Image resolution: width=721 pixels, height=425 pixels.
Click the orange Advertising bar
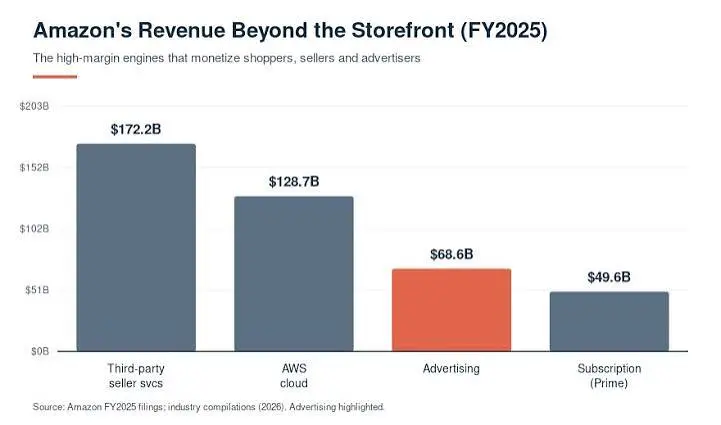coord(452,310)
